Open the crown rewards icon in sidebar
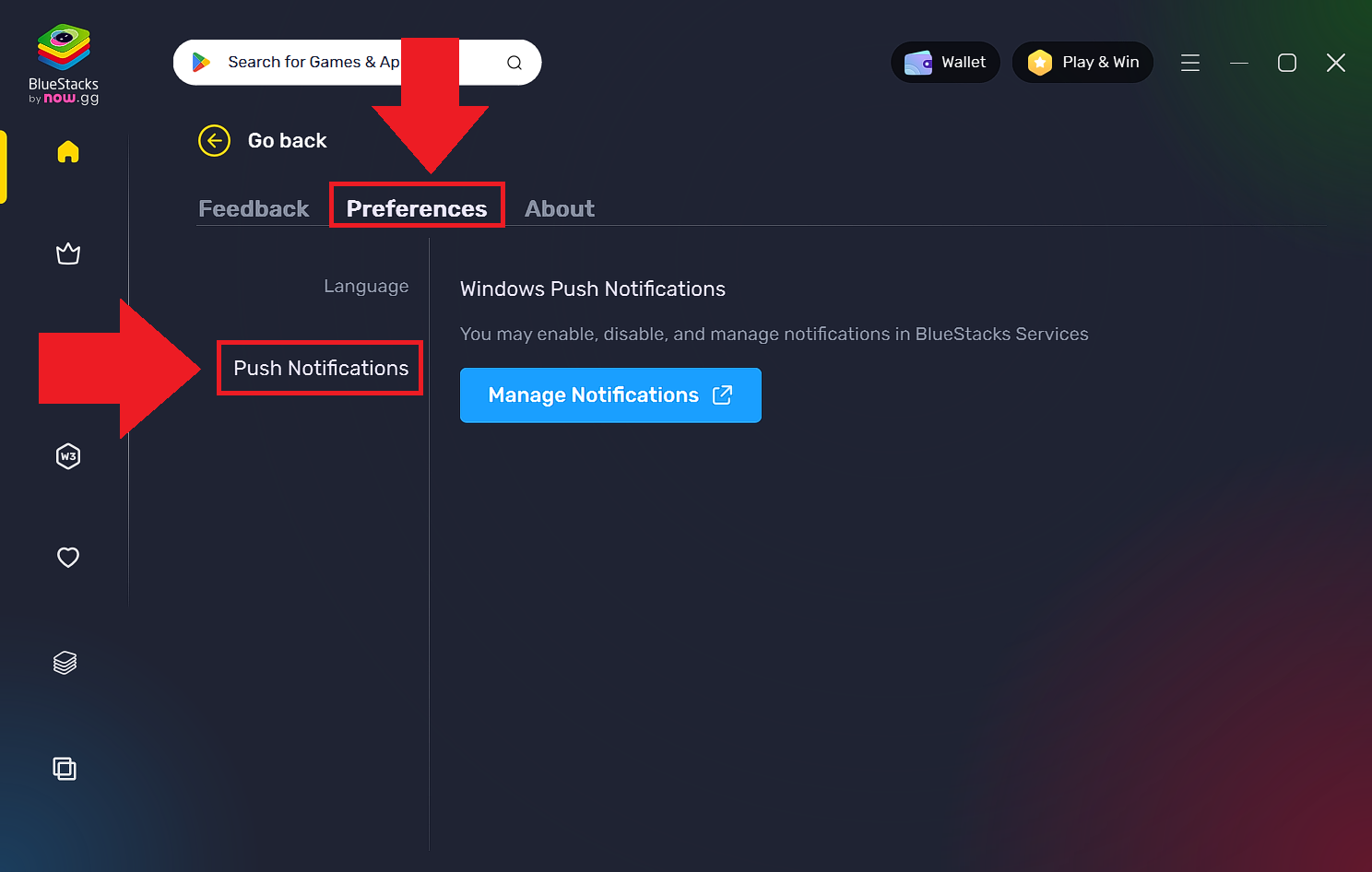This screenshot has width=1372, height=872. [68, 253]
